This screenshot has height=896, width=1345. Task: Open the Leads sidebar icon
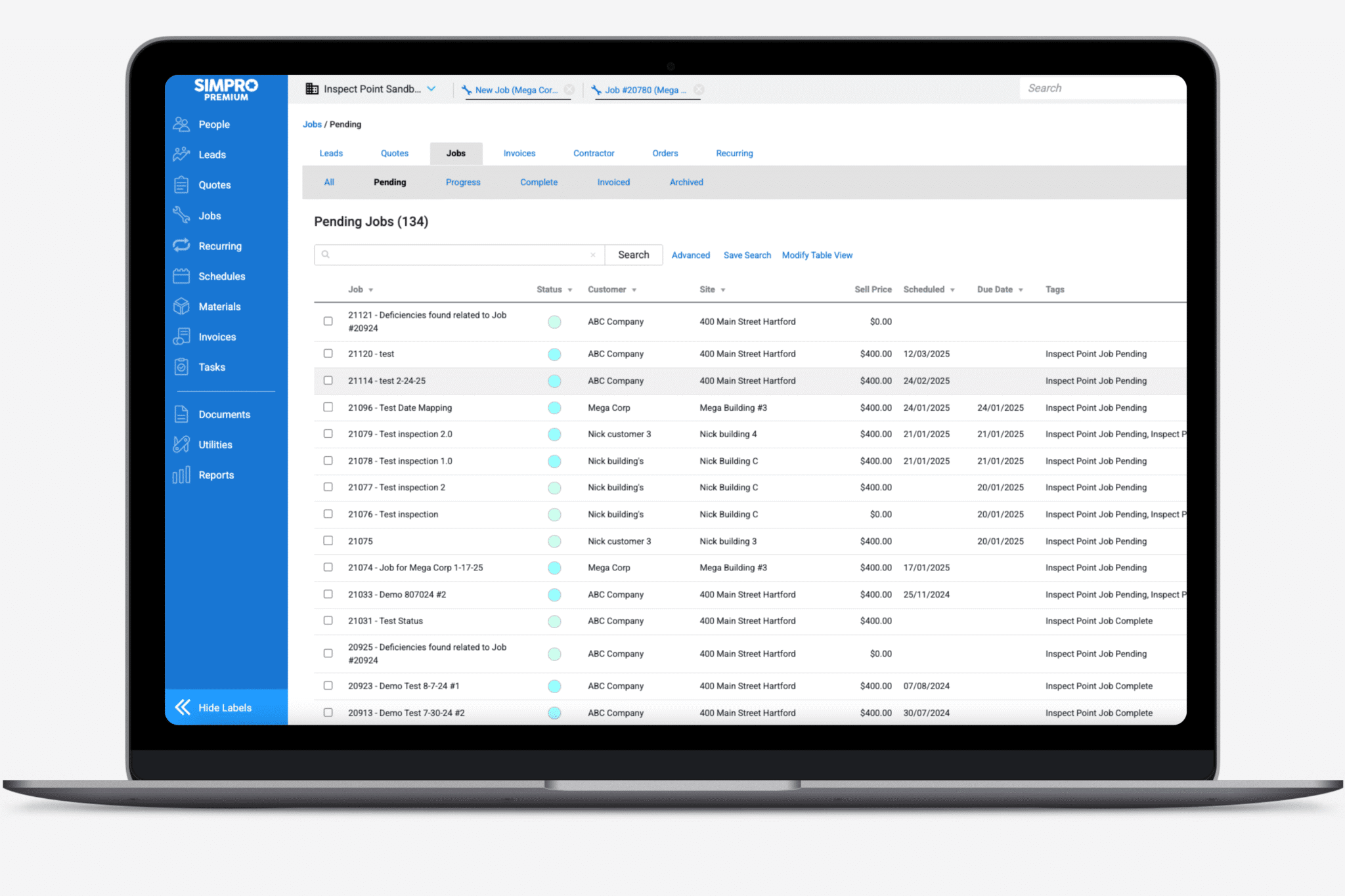(181, 154)
